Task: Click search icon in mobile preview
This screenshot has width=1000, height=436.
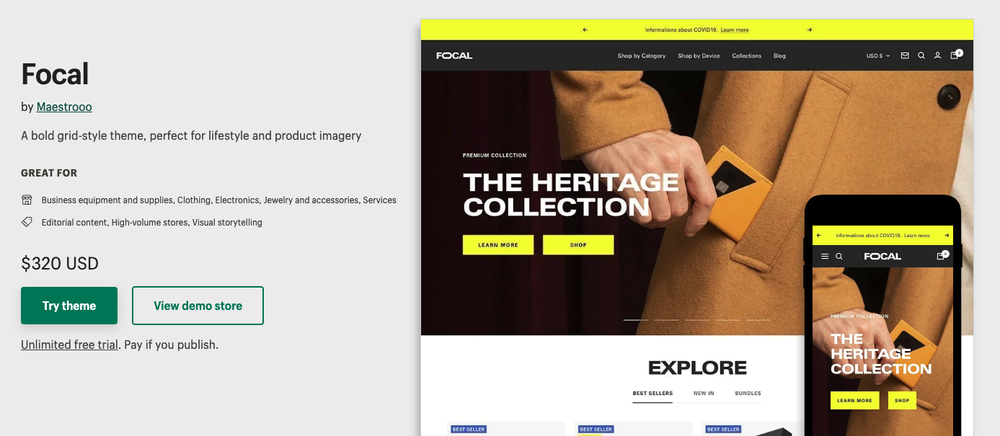Action: click(x=839, y=256)
